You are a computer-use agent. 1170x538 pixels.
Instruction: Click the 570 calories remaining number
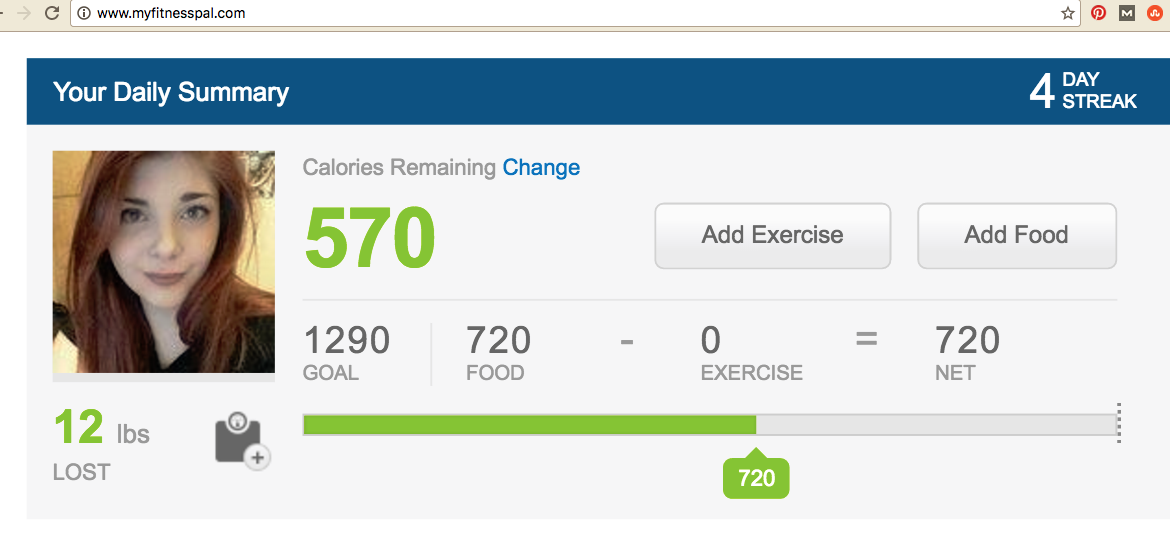point(369,238)
